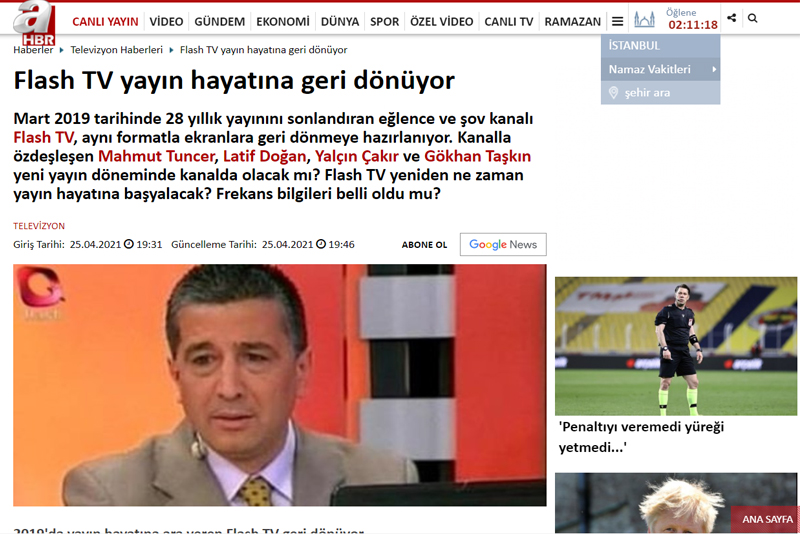Click Televizyon Haberleri breadcrumb link

coord(116,50)
